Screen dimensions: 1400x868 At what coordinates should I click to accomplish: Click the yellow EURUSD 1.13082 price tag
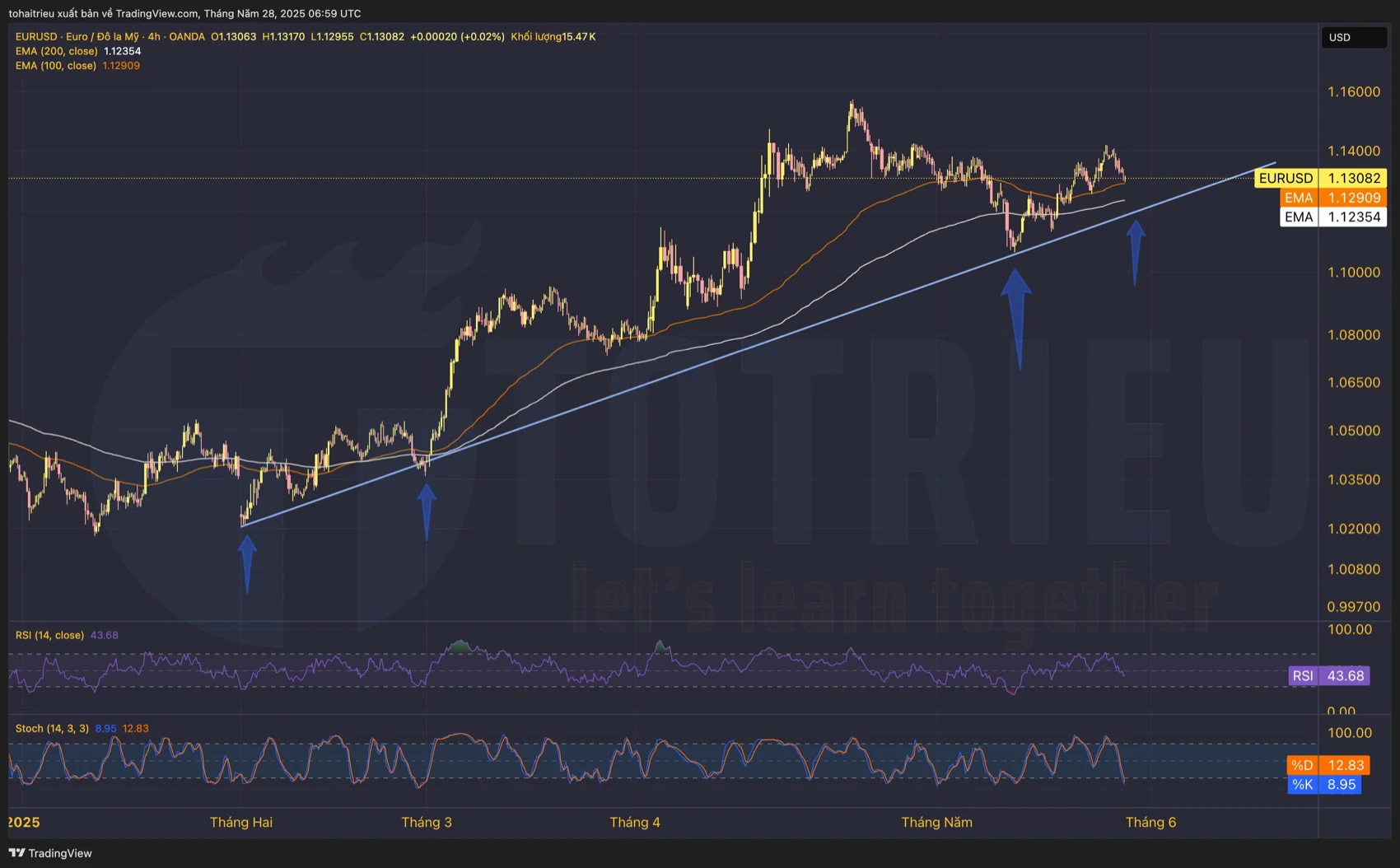pos(1320,178)
